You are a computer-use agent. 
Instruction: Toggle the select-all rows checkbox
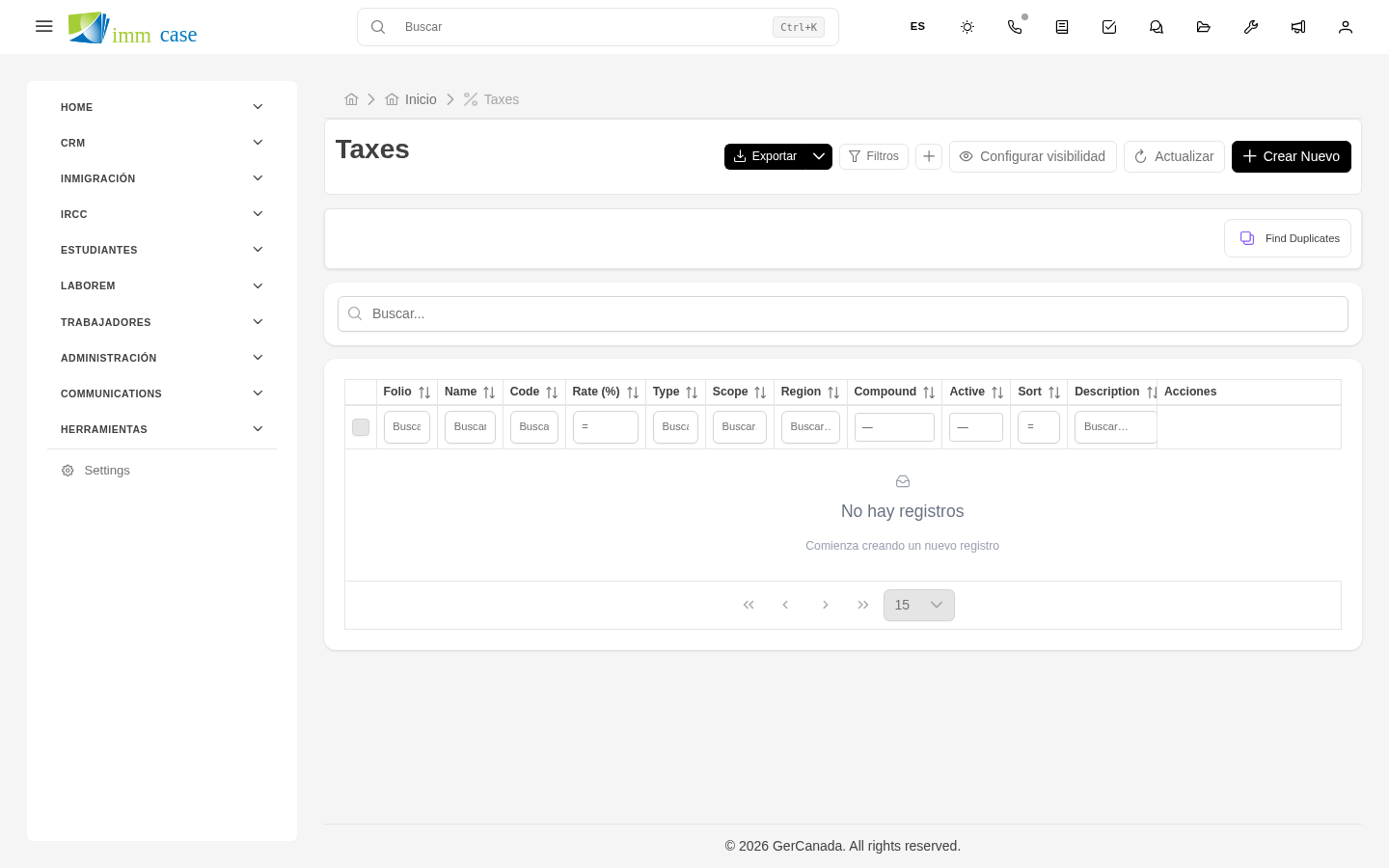coord(361,427)
